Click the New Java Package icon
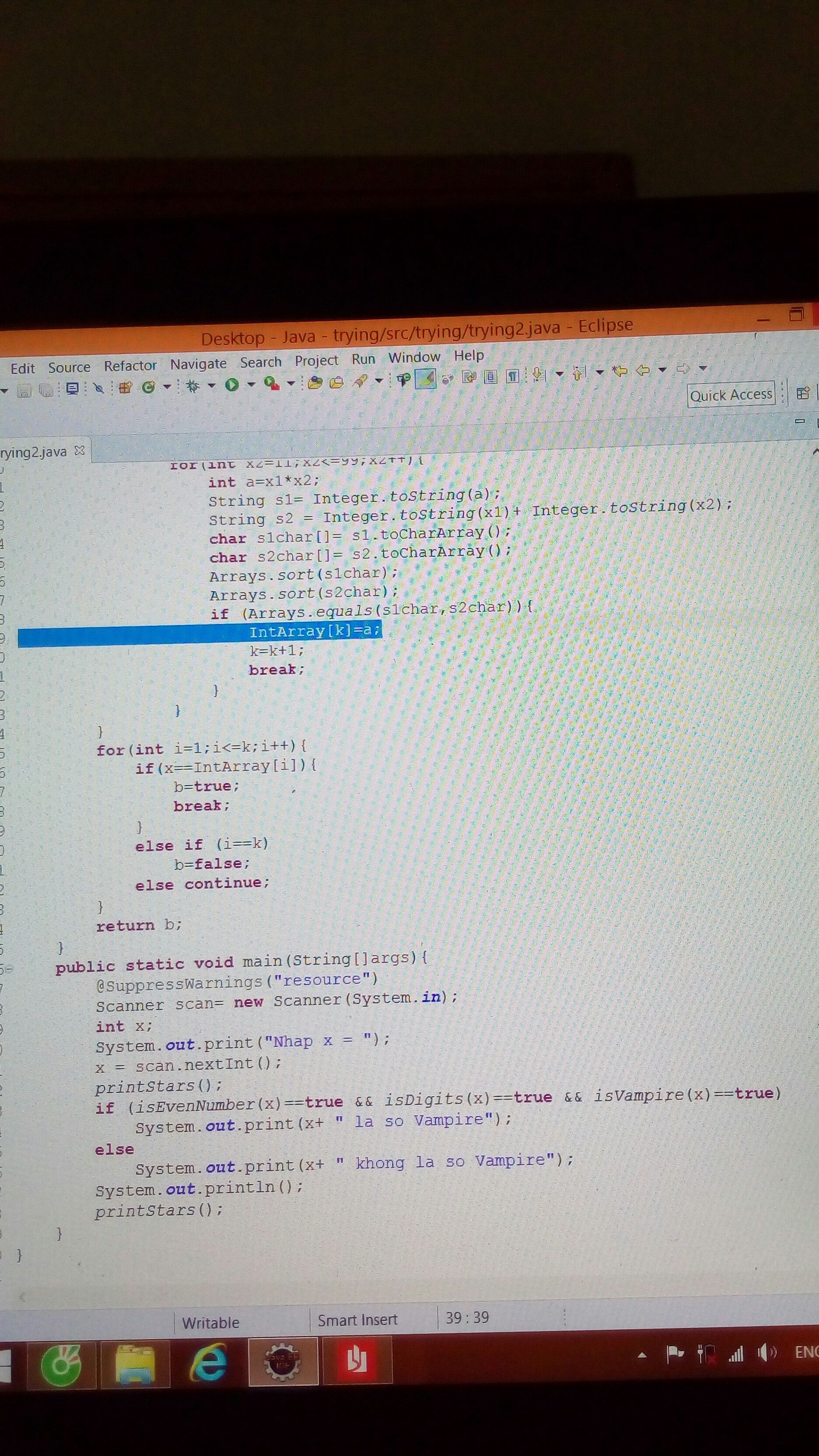Viewport: 819px width, 1456px height. coord(125,387)
